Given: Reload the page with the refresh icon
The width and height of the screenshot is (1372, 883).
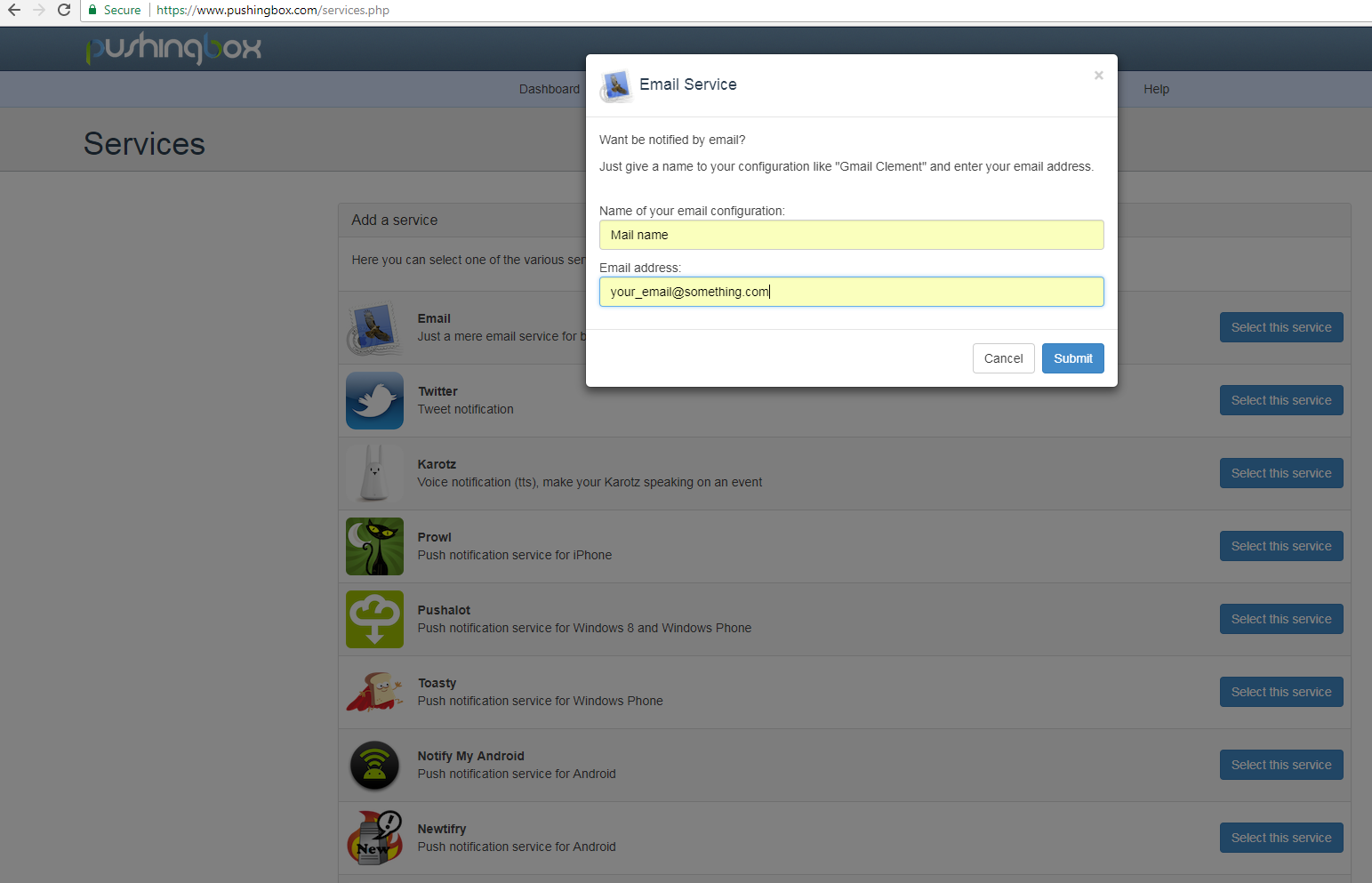Looking at the screenshot, I should tap(64, 10).
